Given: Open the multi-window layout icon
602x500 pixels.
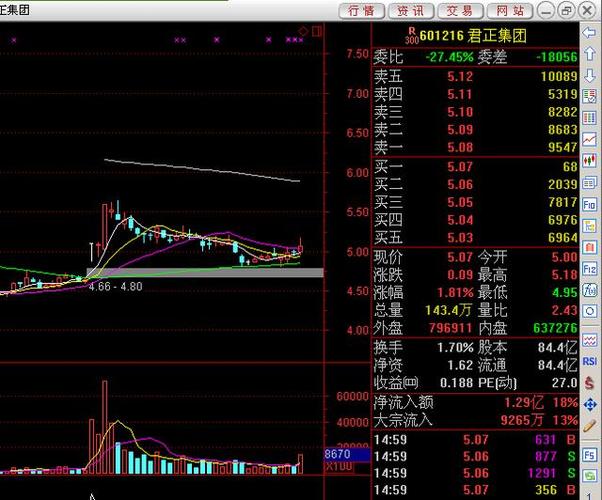Looking at the screenshot, I should 589,183.
